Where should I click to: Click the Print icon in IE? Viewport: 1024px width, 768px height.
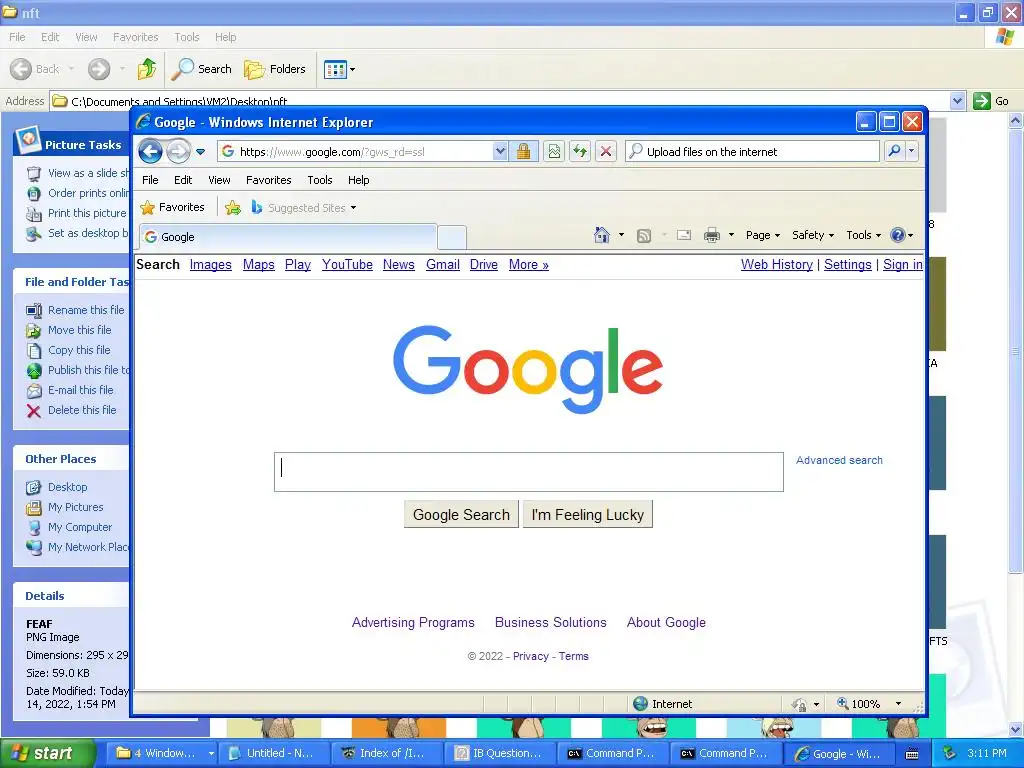click(712, 235)
